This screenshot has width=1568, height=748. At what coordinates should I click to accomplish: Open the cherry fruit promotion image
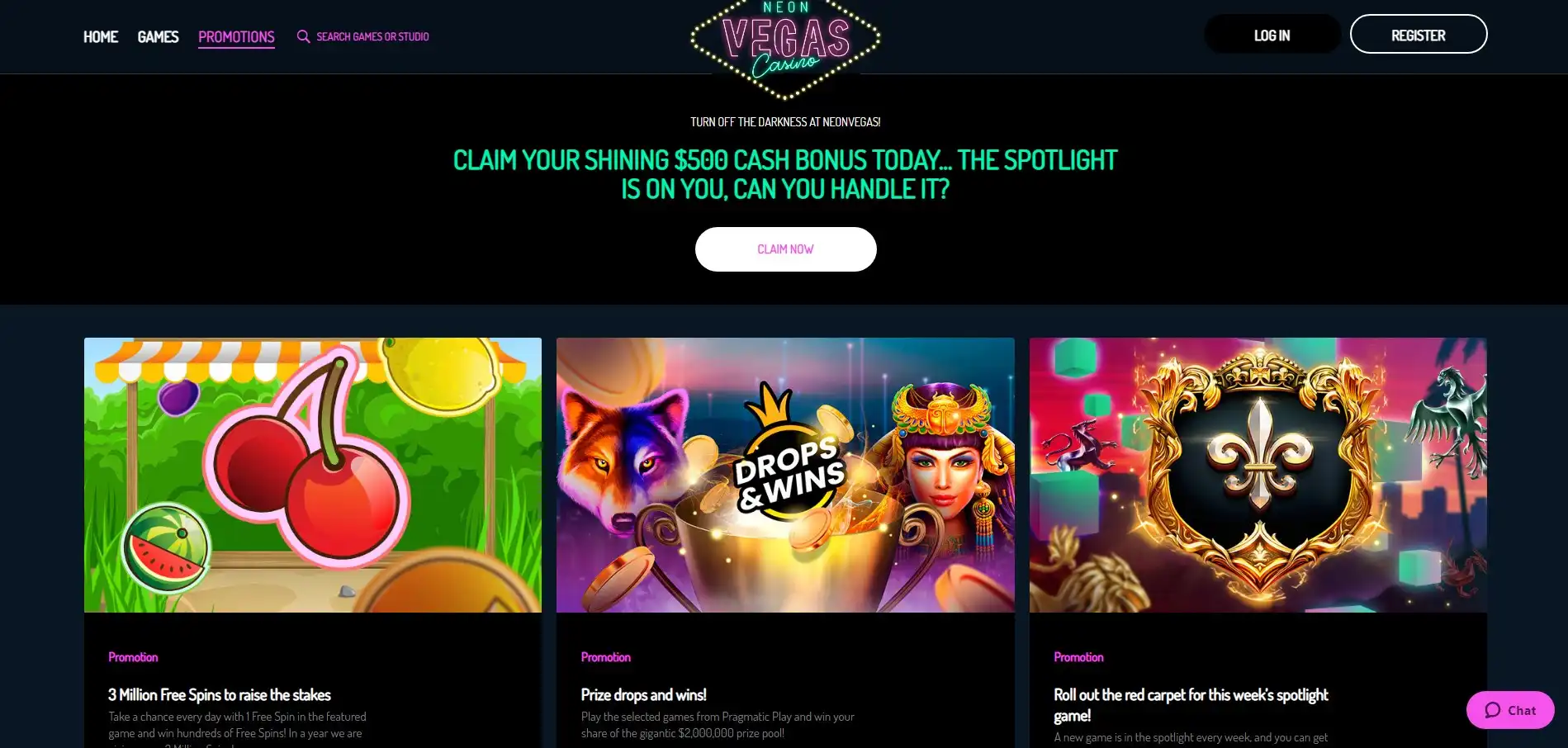click(x=313, y=475)
